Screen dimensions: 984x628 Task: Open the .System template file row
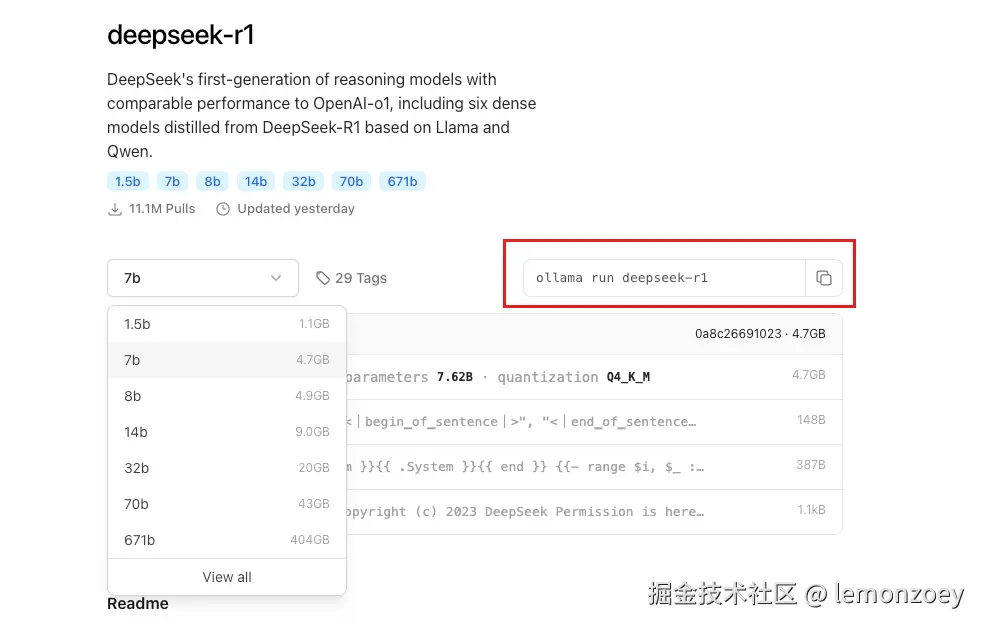click(594, 467)
